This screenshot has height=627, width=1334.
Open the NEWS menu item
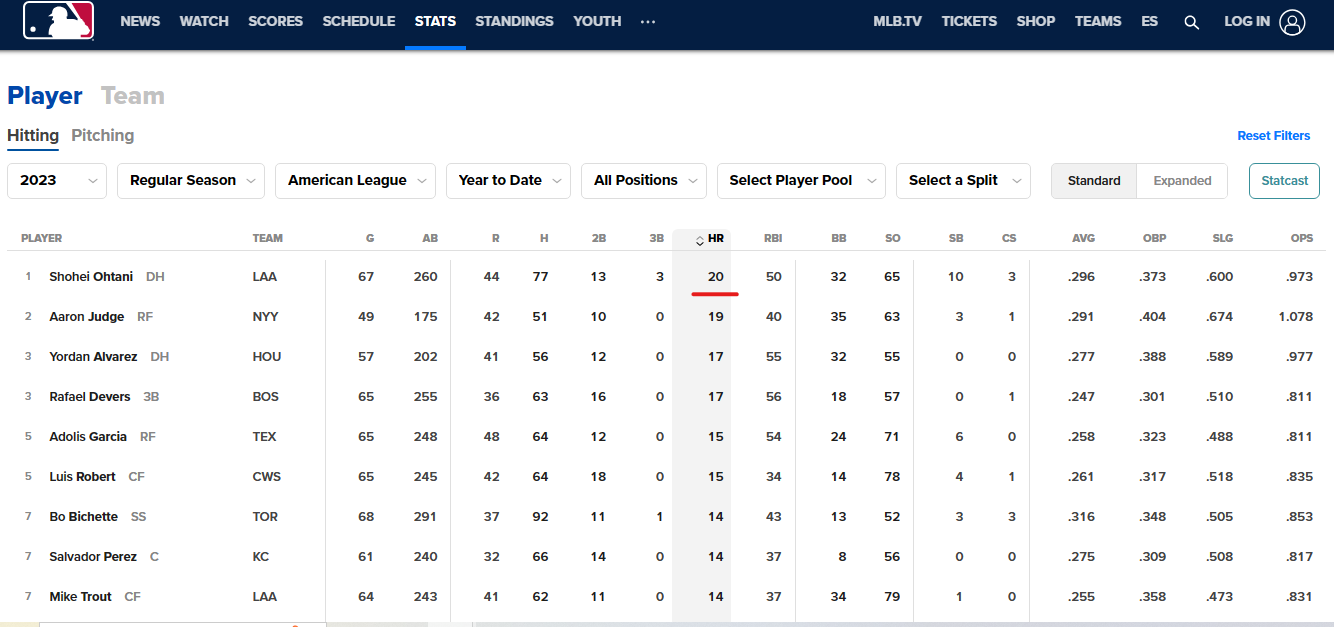(140, 21)
